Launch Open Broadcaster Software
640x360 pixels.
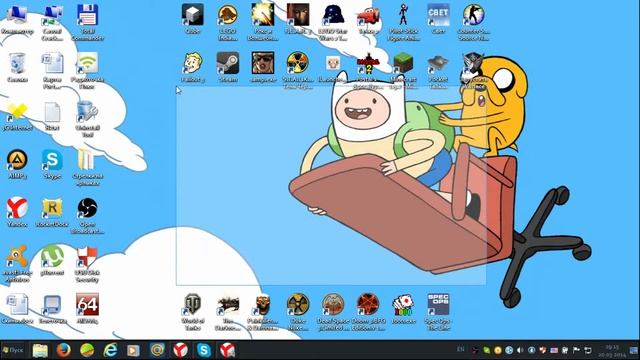tap(87, 216)
